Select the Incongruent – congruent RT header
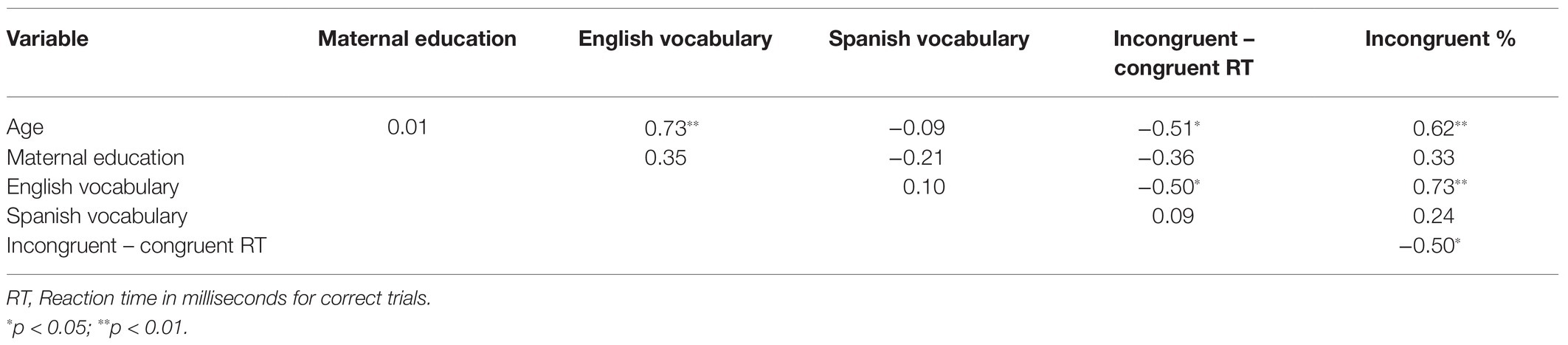This screenshot has height=345, width=1568. [x=1184, y=54]
